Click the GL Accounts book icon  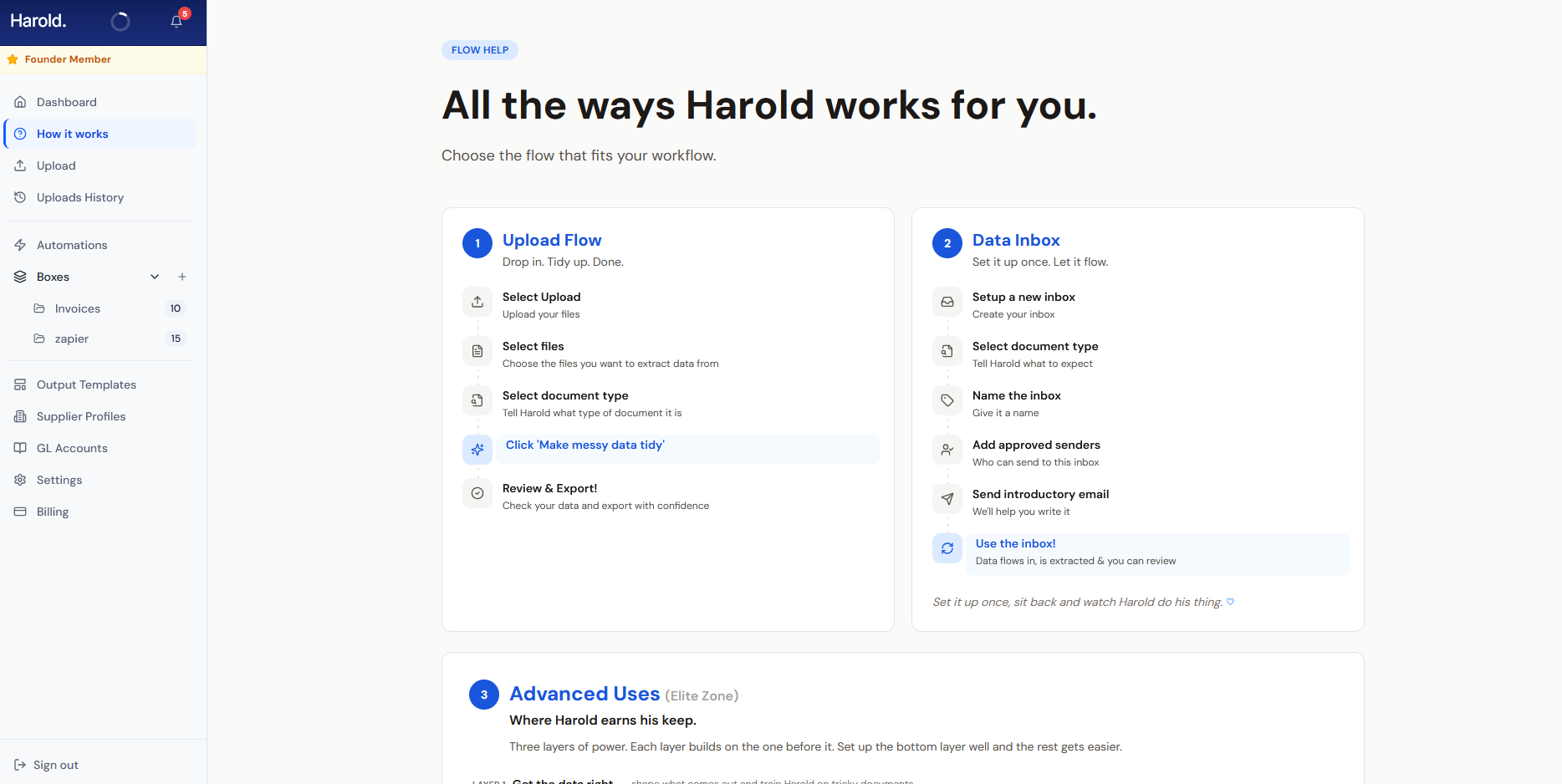click(20, 448)
